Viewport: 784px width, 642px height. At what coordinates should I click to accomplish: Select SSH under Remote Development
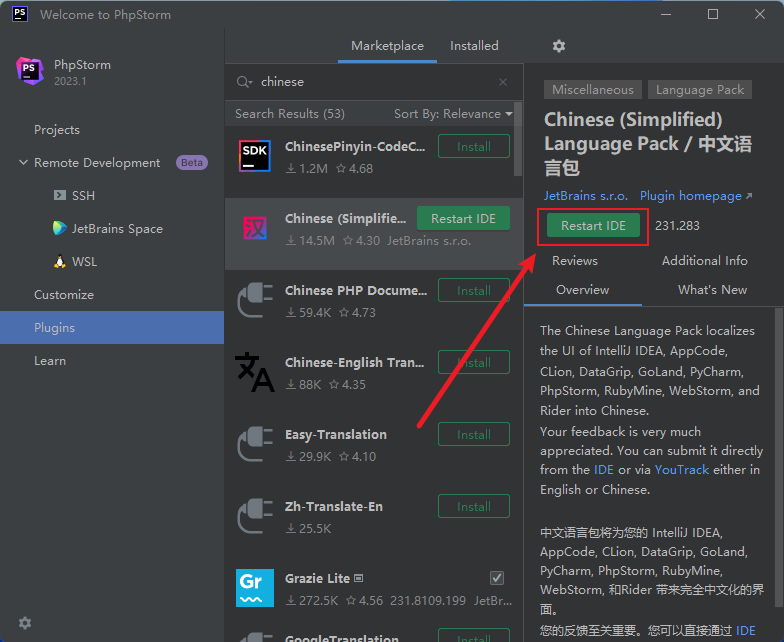83,196
